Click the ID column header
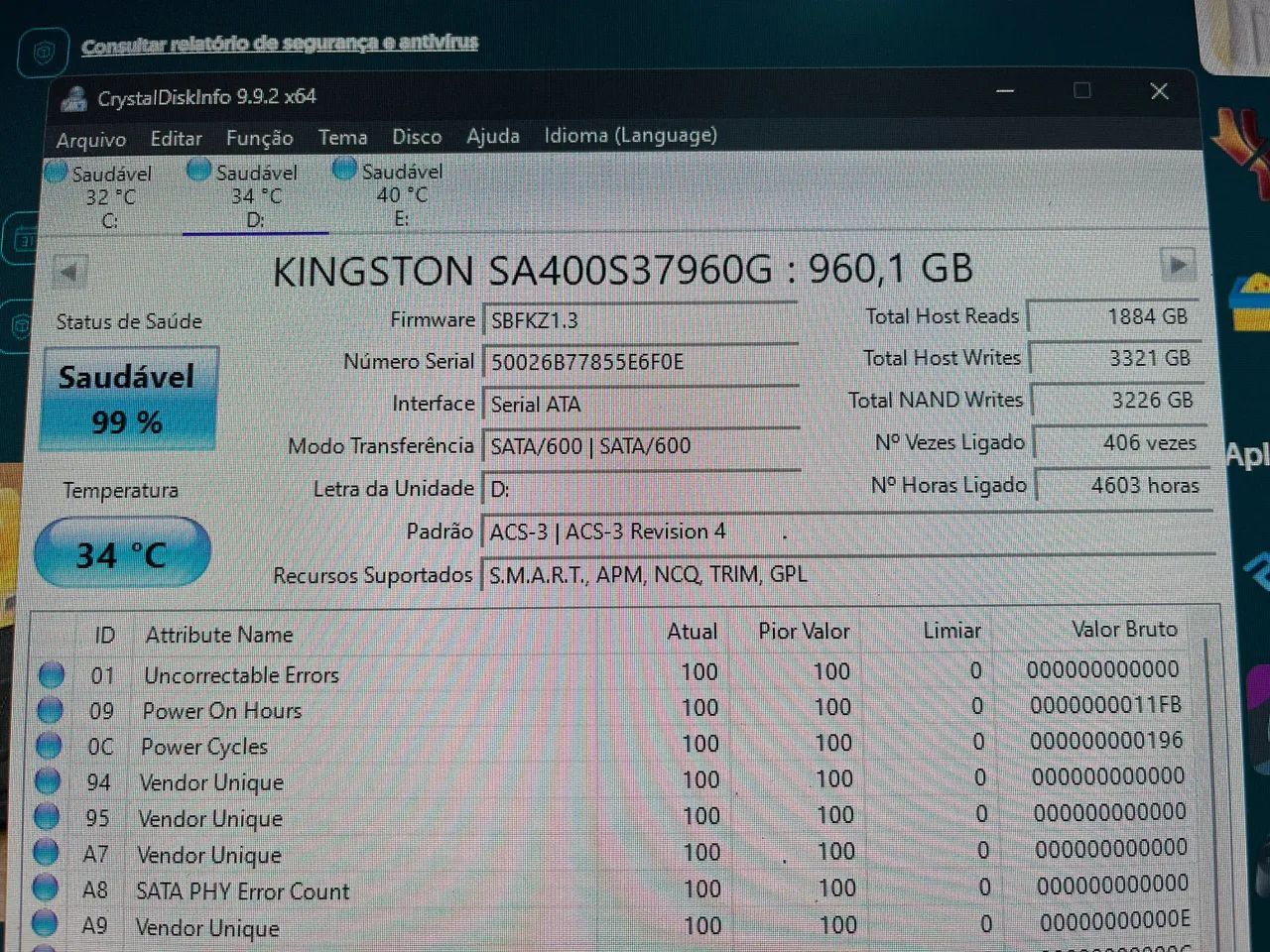This screenshot has height=952, width=1270. click(x=104, y=635)
